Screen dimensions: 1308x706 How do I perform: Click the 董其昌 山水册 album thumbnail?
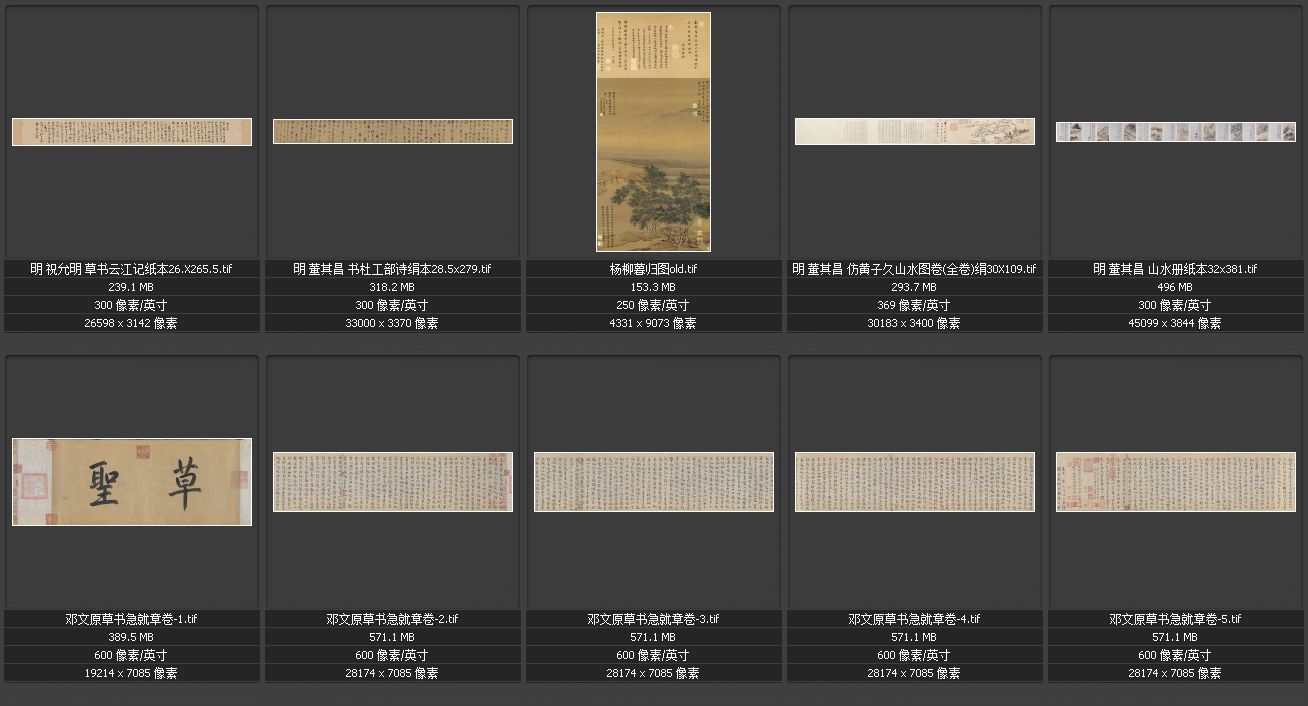tap(1175, 132)
